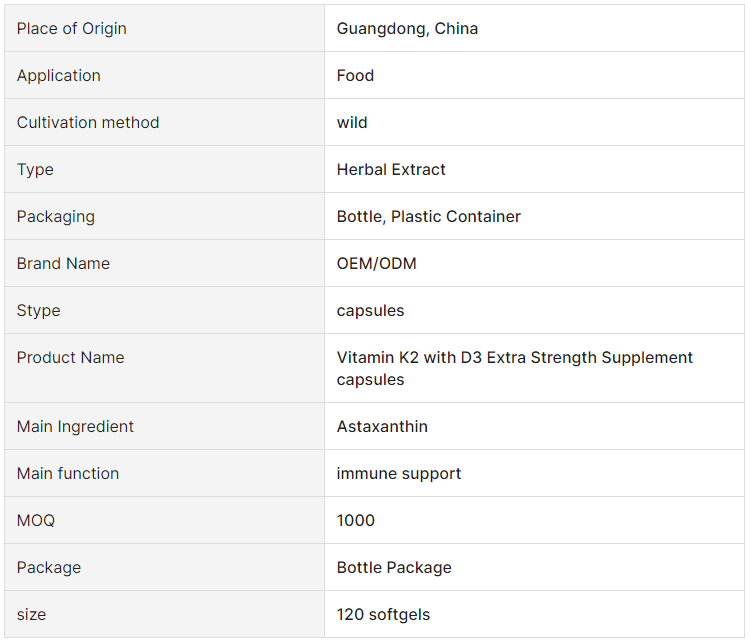
Task: Click the Place of Origin label
Action: coord(72,29)
